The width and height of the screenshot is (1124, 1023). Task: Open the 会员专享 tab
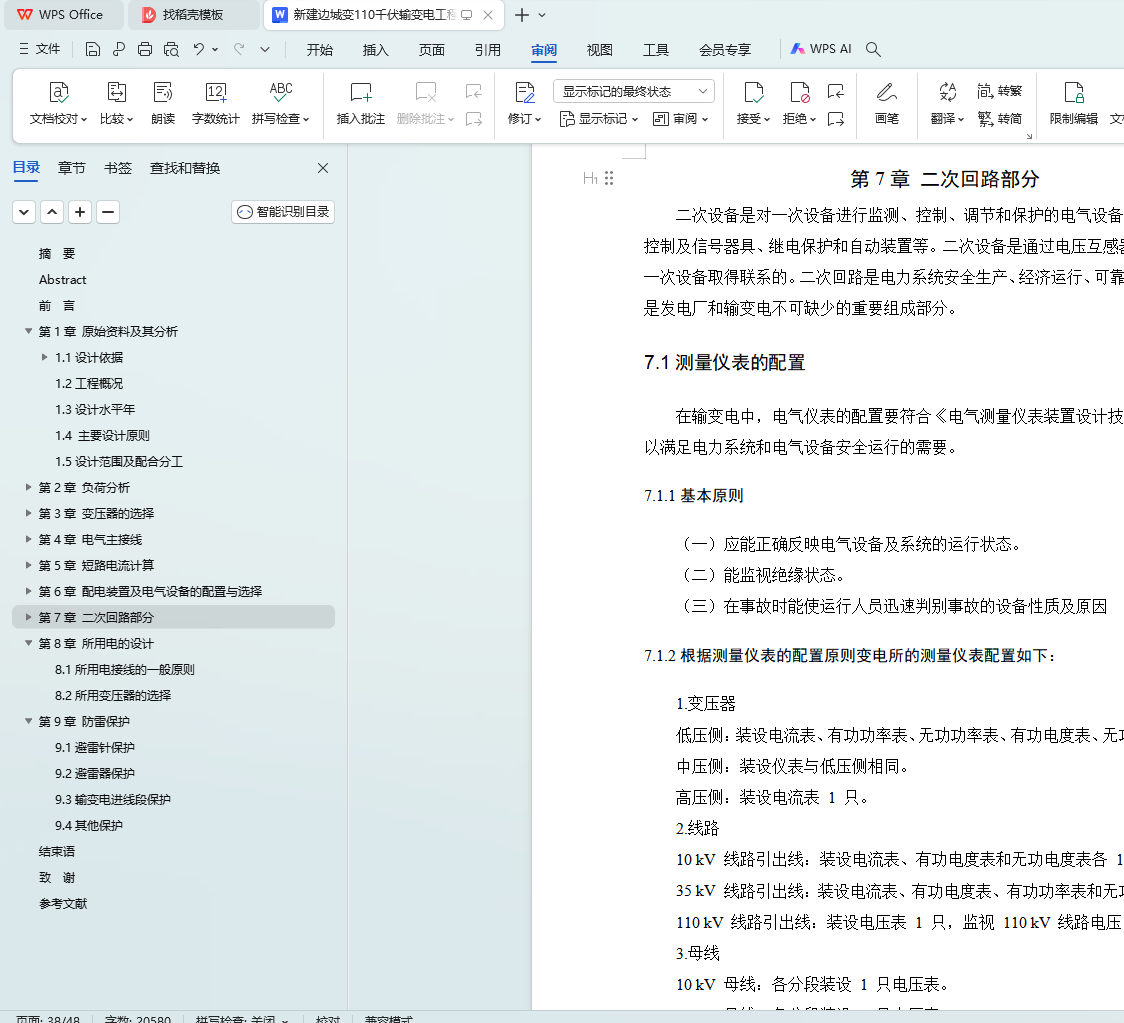pos(725,49)
